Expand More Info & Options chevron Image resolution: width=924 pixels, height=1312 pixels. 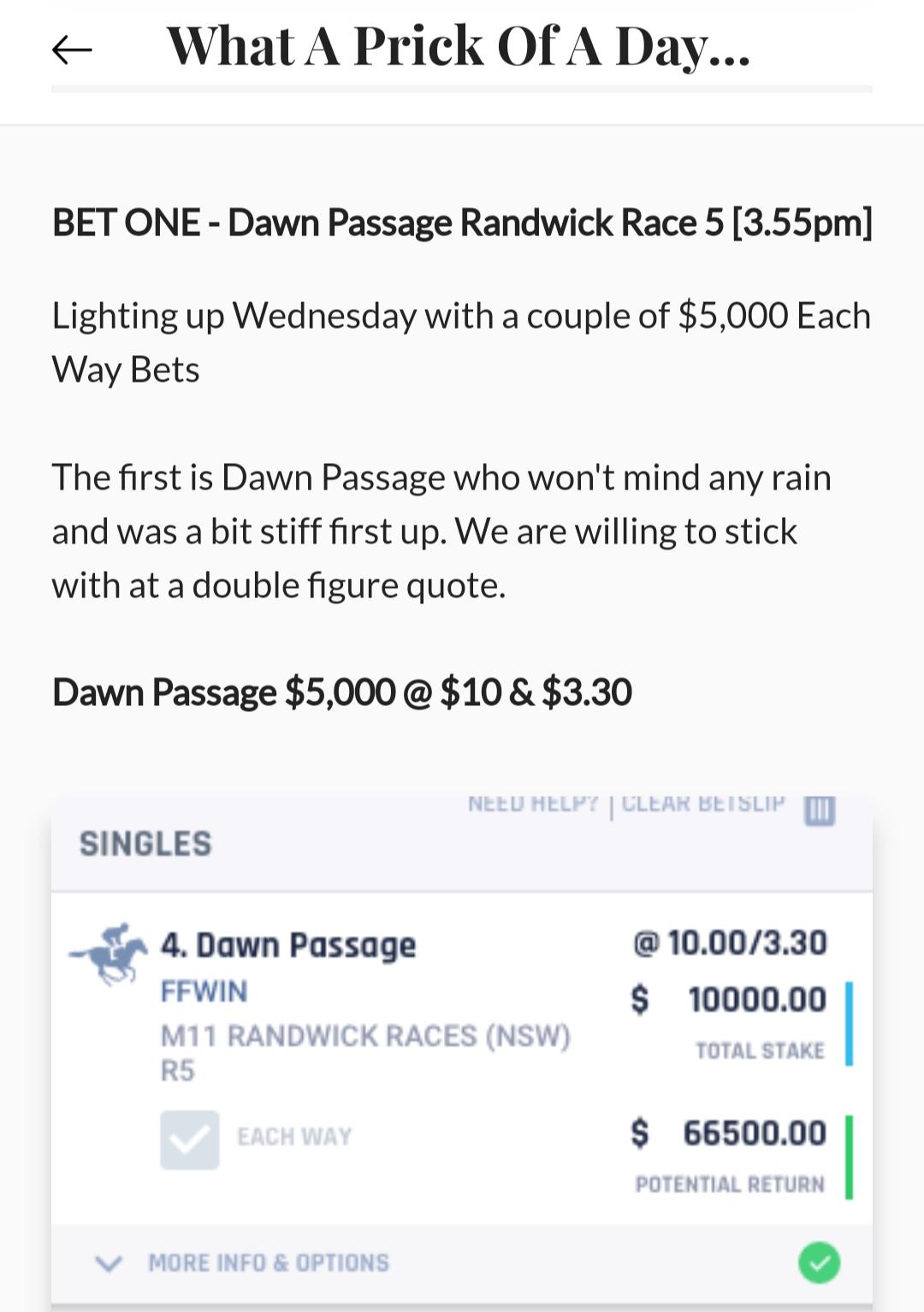point(109,1263)
